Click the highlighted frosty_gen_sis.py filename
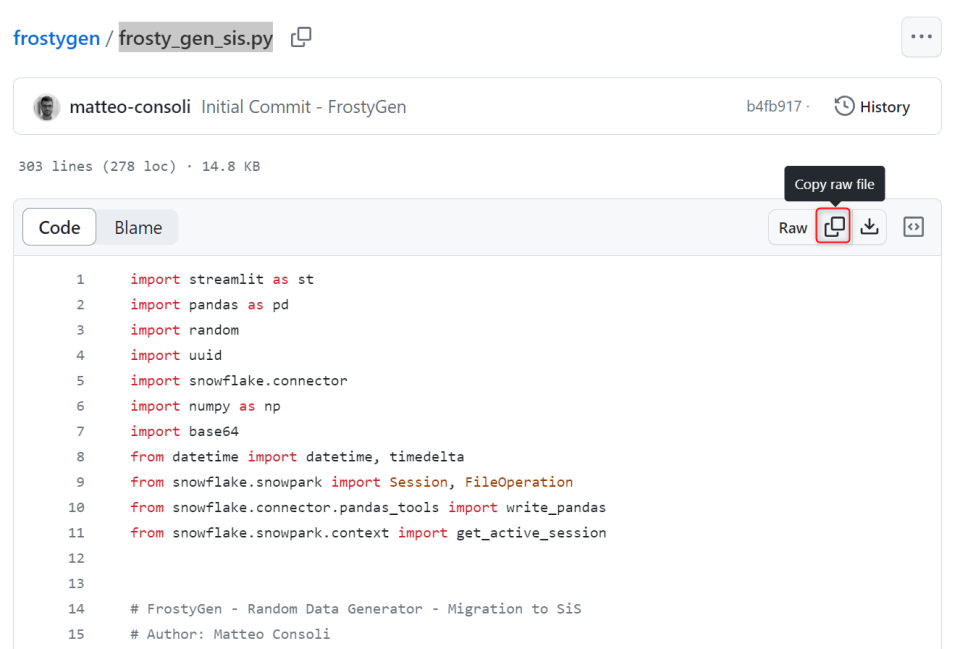960x649 pixels. pyautogui.click(x=195, y=37)
